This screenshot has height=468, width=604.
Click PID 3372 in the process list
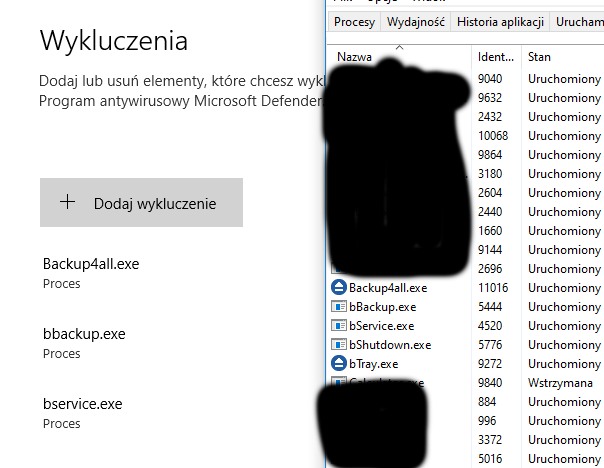tap(490, 439)
